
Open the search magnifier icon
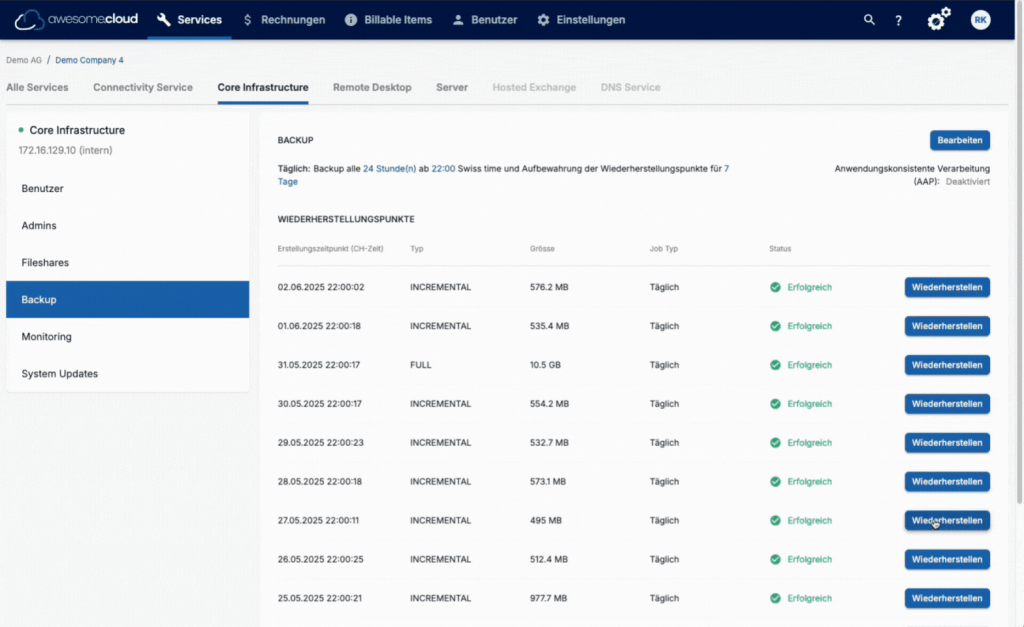pyautogui.click(x=869, y=20)
